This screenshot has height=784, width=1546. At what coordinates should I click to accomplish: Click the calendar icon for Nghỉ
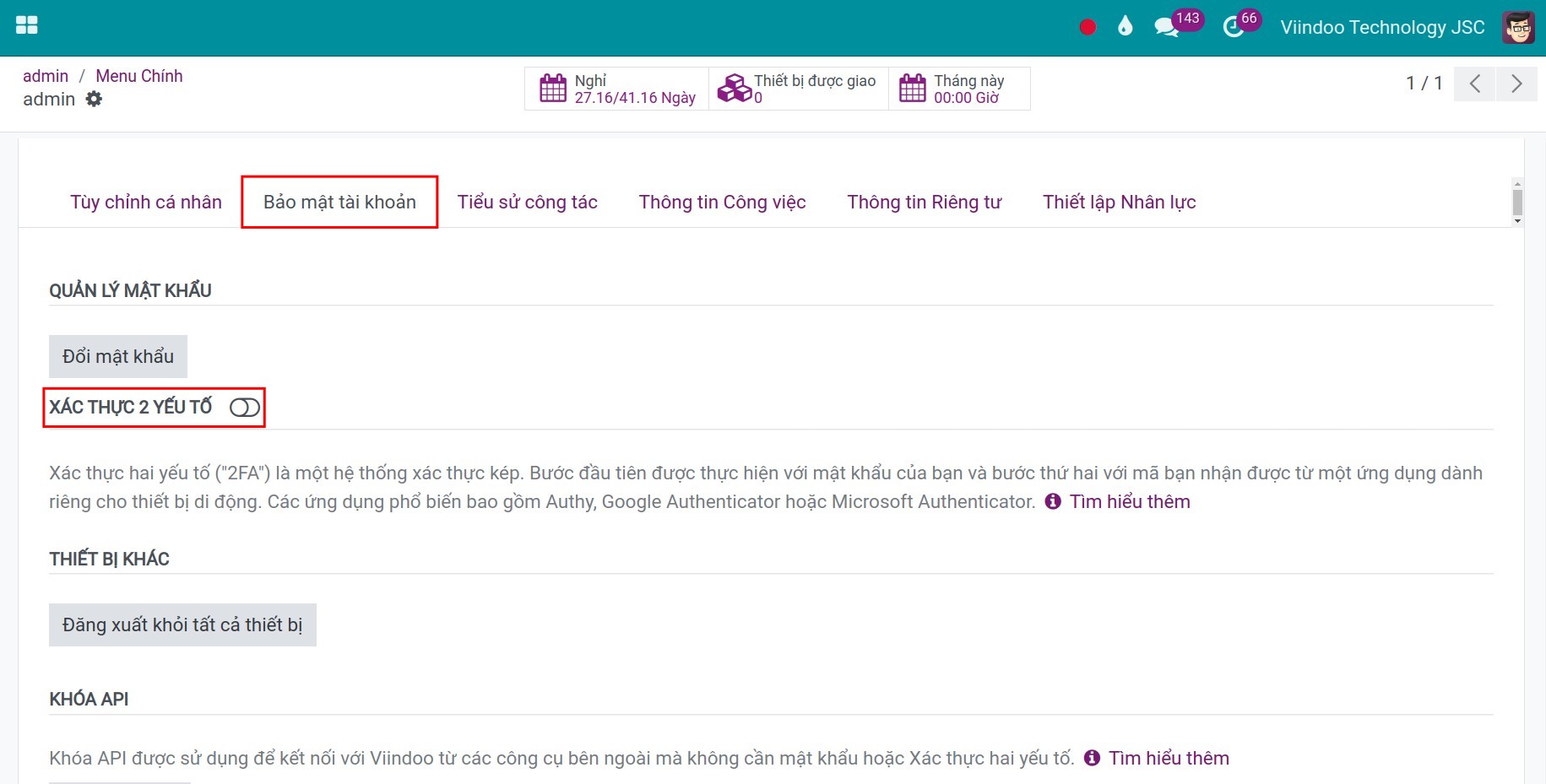tap(553, 88)
